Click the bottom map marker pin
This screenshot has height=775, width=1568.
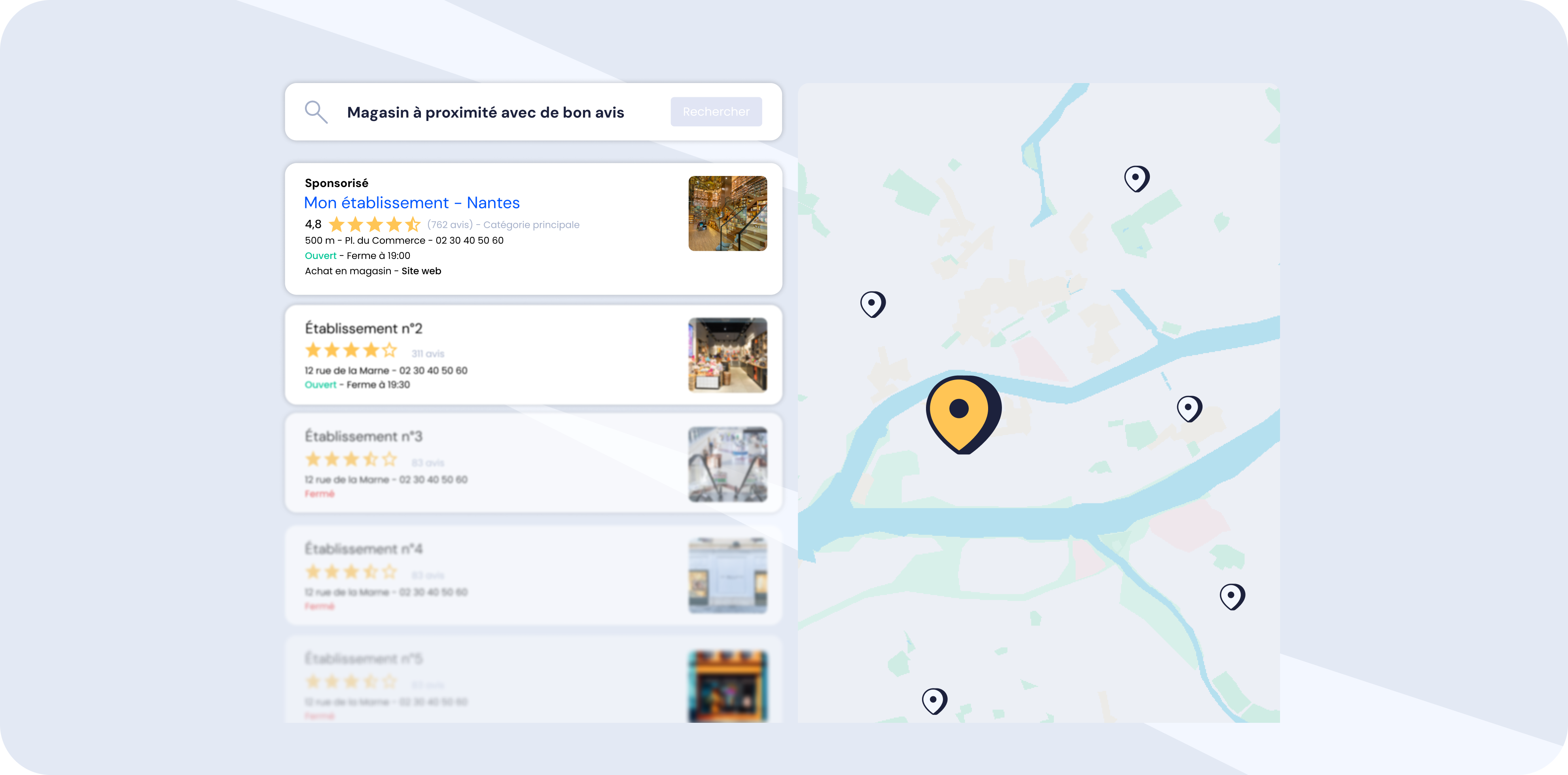pos(934,701)
